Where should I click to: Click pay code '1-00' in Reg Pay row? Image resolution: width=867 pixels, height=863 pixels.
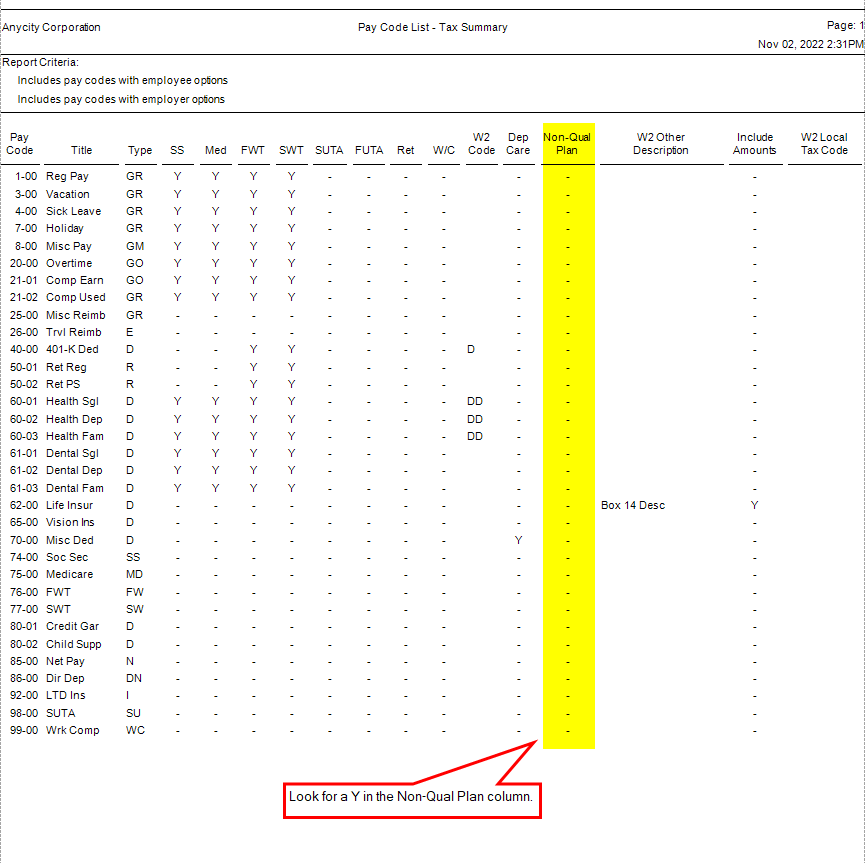[x=26, y=176]
